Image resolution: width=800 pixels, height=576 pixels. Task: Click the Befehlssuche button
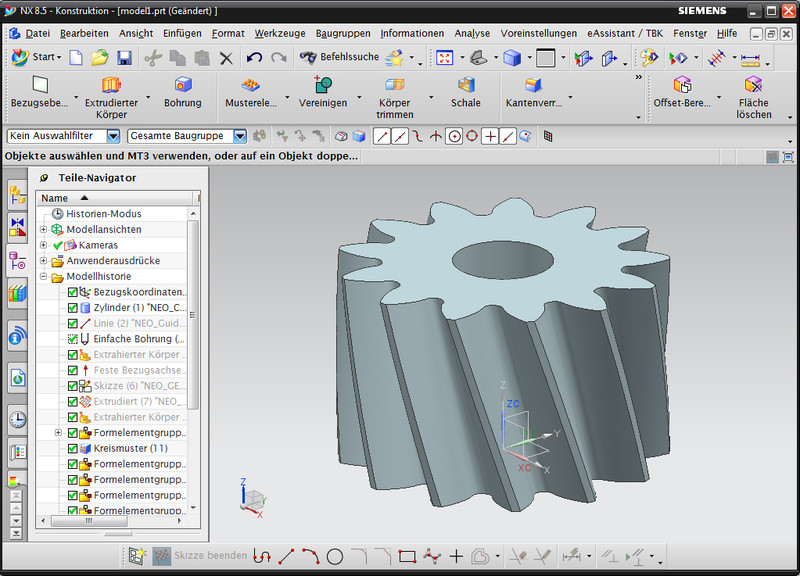tap(340, 58)
